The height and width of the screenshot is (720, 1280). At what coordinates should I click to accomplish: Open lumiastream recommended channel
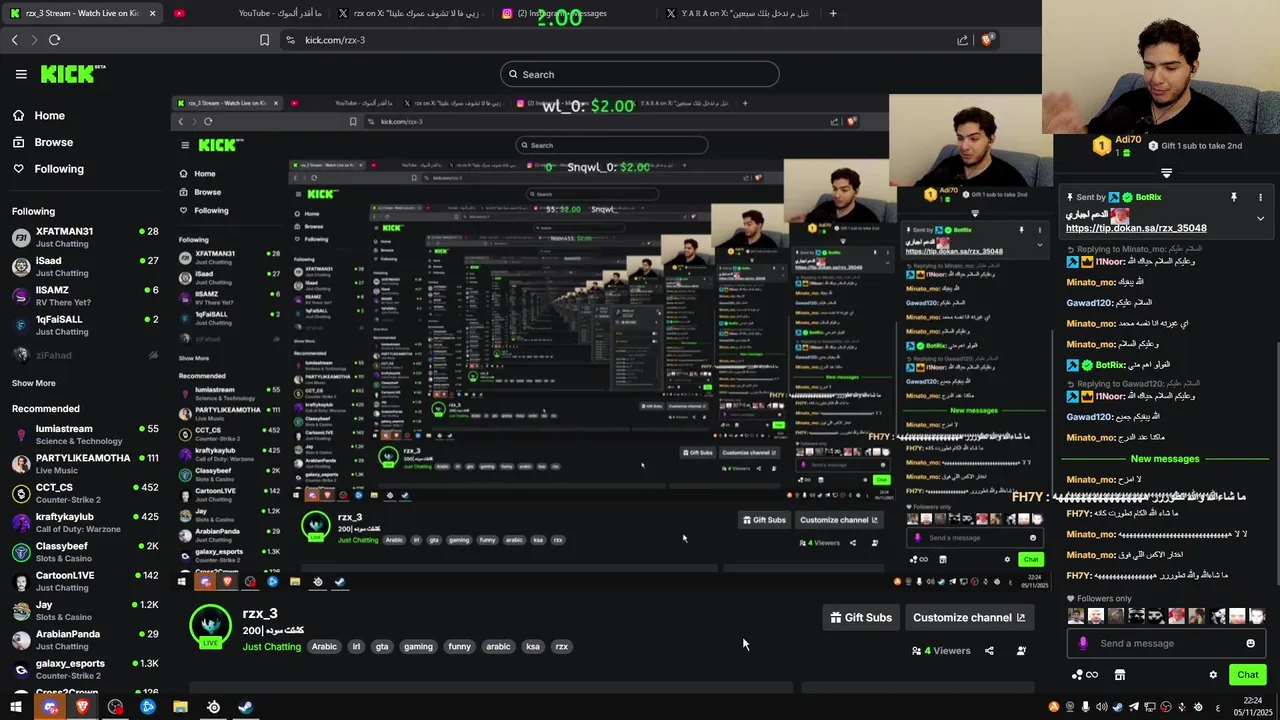[85, 434]
